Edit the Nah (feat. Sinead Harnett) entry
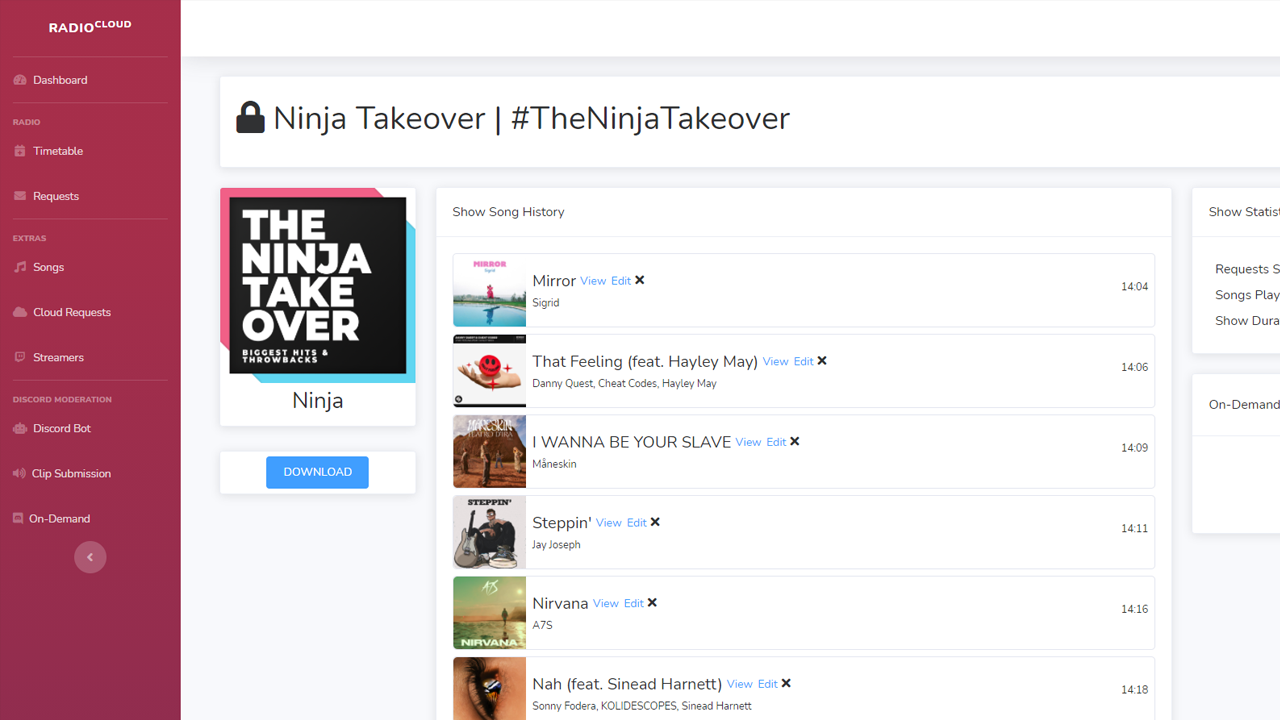The height and width of the screenshot is (720, 1280). coord(767,684)
